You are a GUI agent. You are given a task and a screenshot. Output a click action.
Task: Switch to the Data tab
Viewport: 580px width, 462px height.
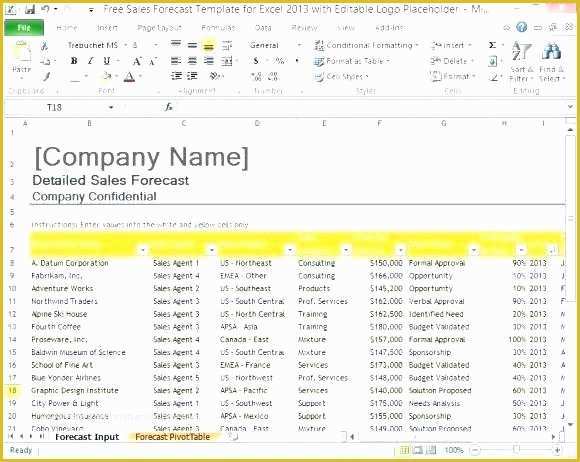pyautogui.click(x=263, y=28)
